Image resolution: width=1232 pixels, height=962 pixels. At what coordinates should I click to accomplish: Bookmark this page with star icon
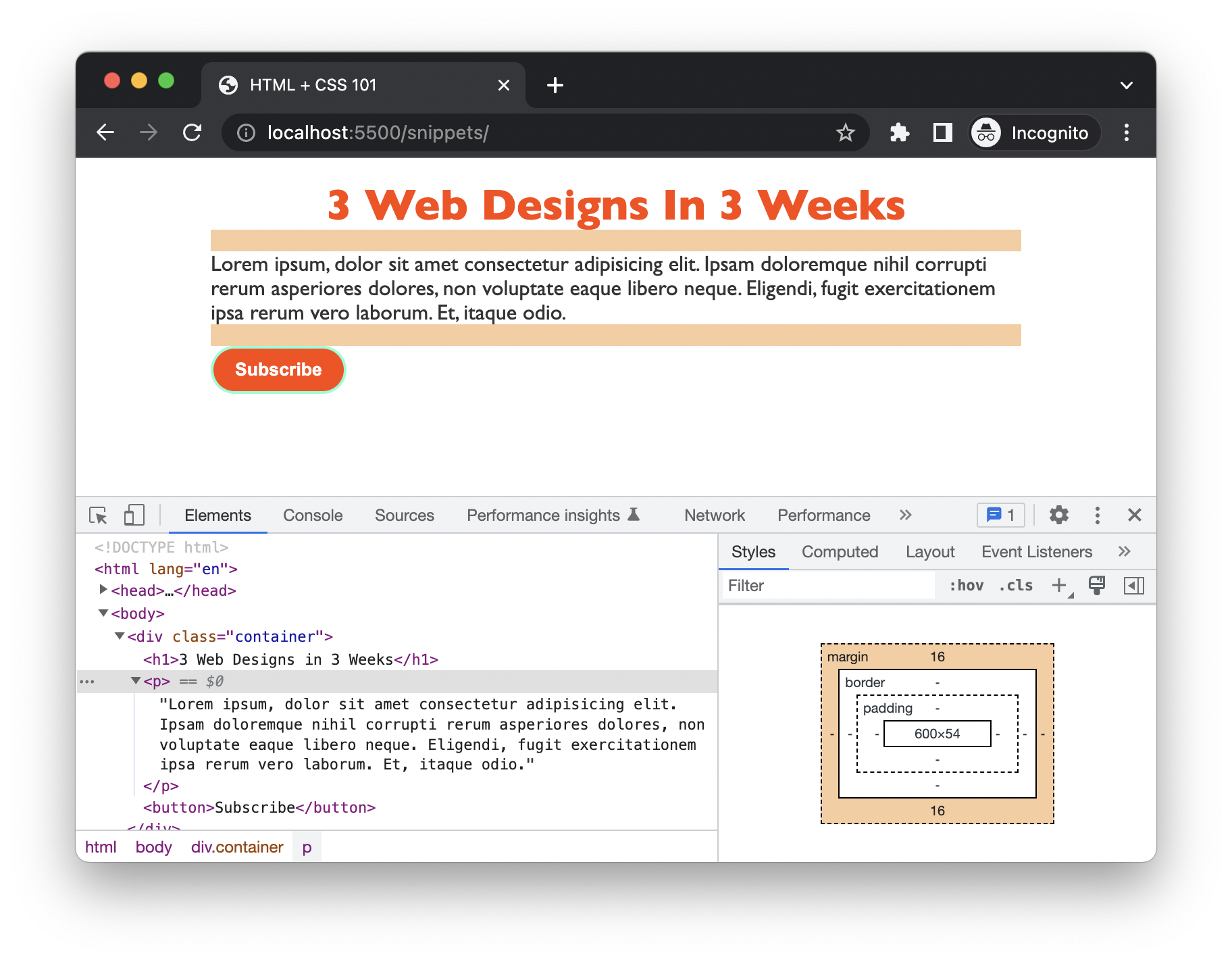845,132
